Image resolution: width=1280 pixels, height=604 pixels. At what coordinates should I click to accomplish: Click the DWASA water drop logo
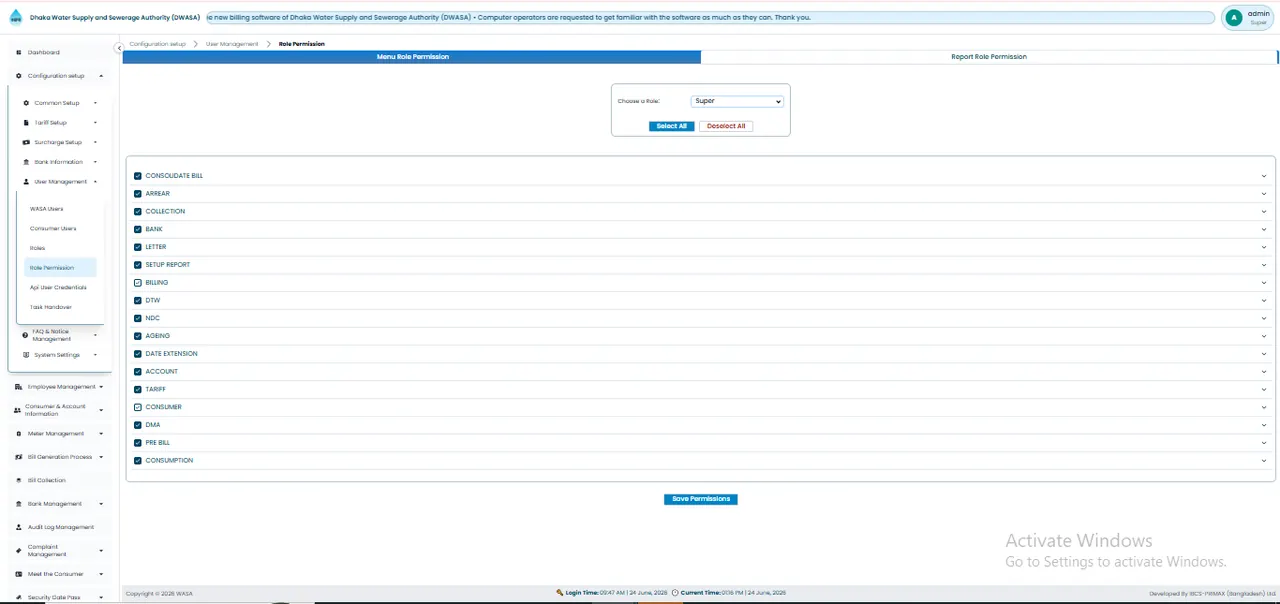15,18
